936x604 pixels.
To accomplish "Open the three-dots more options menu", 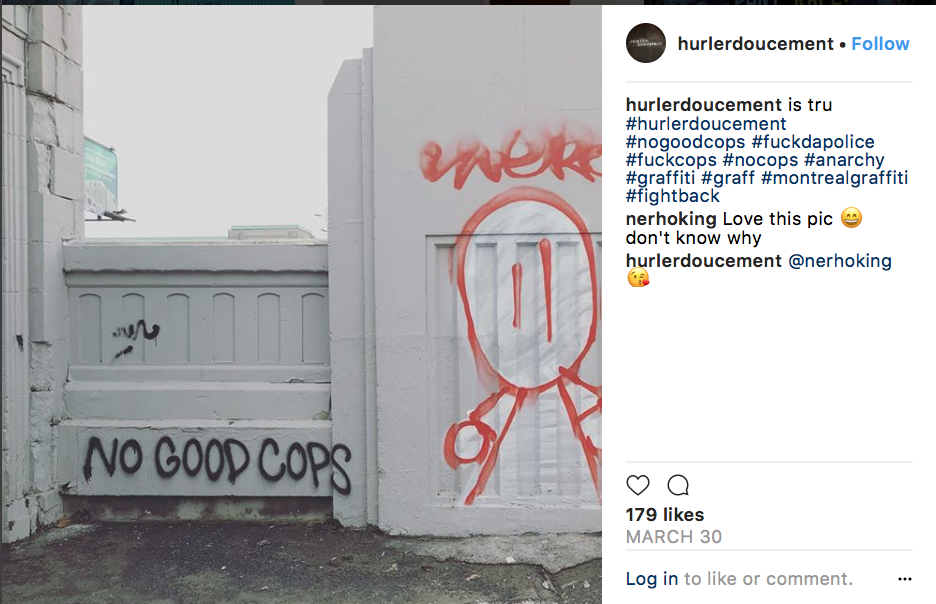I will click(905, 579).
